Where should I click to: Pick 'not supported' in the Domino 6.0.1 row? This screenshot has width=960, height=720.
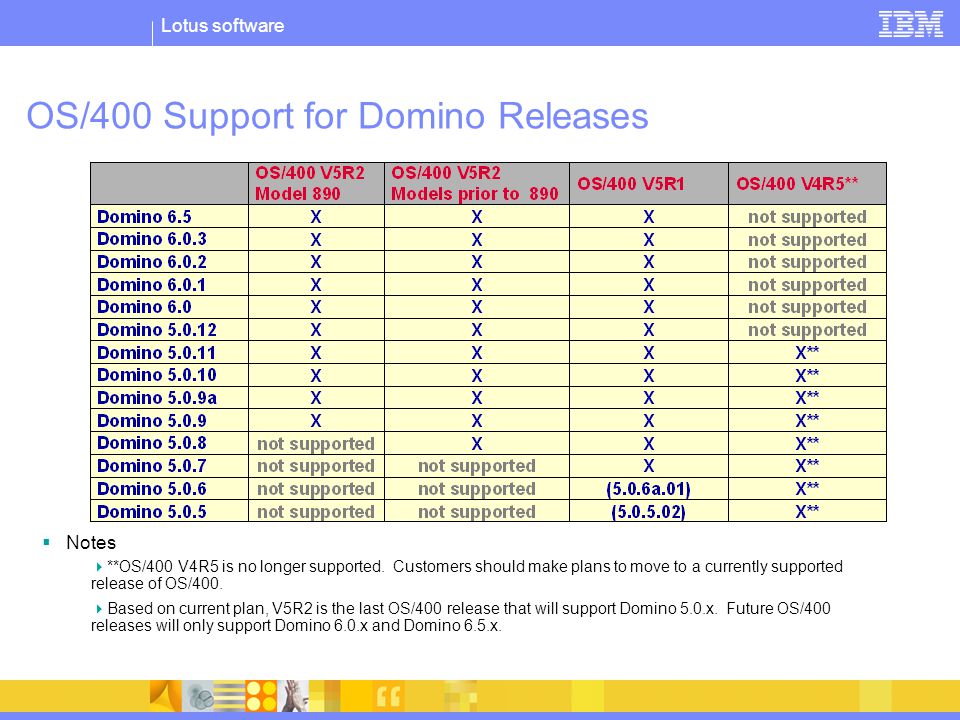[807, 285]
